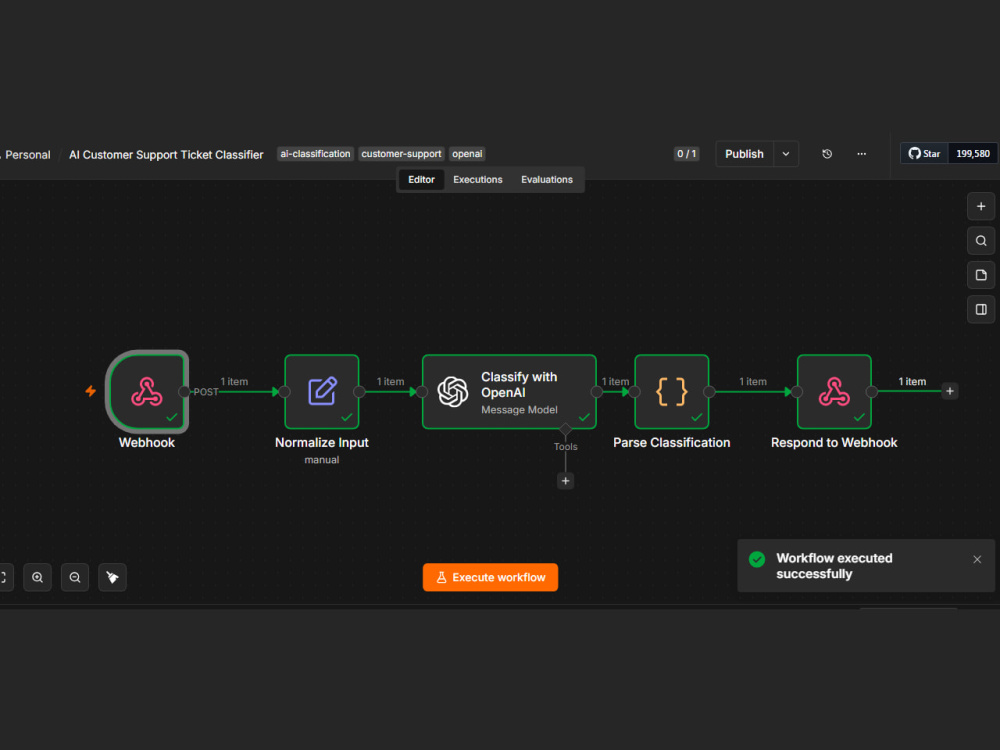Click the GitHub Star button
1000x750 pixels.
point(924,154)
